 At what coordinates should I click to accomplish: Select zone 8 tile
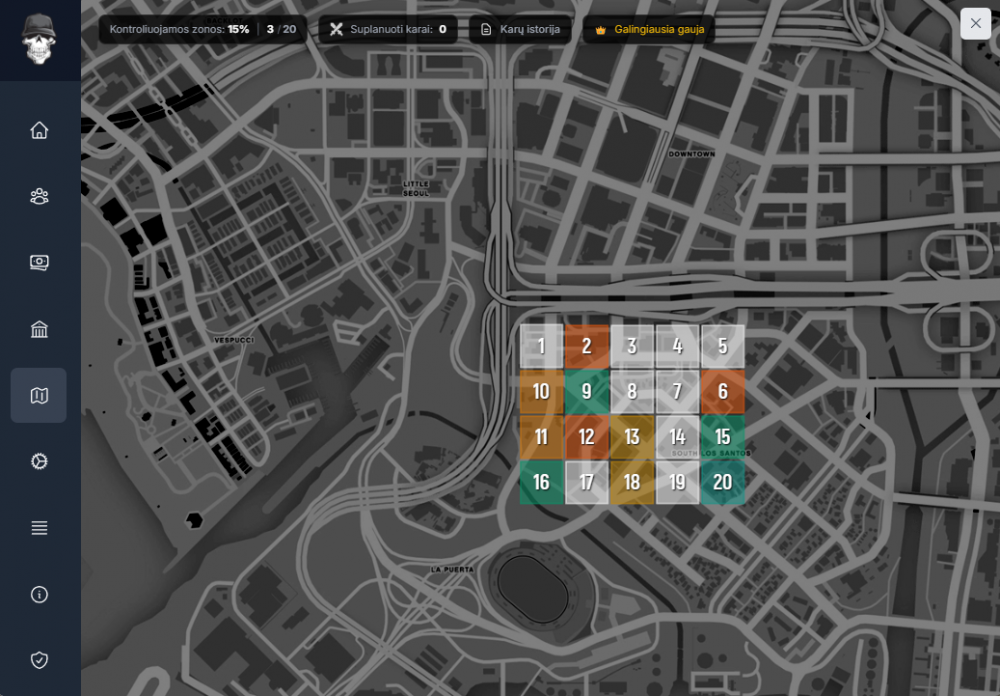tap(632, 391)
